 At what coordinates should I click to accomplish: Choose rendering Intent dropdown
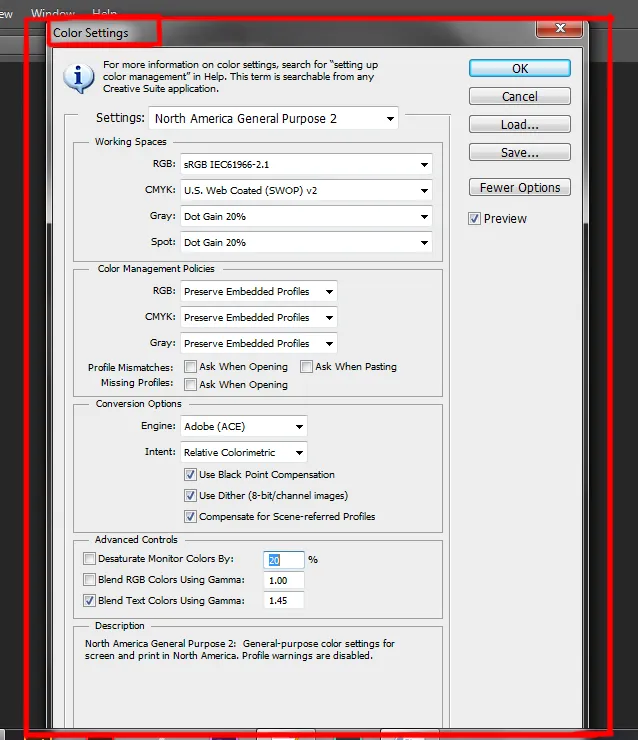point(244,453)
